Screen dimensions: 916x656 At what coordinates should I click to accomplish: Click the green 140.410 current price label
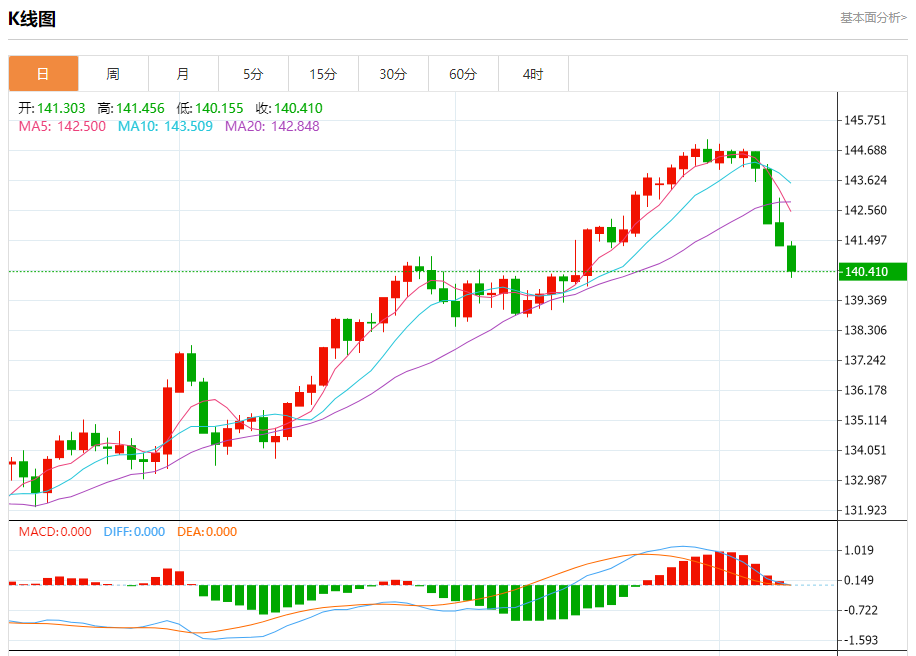click(873, 272)
